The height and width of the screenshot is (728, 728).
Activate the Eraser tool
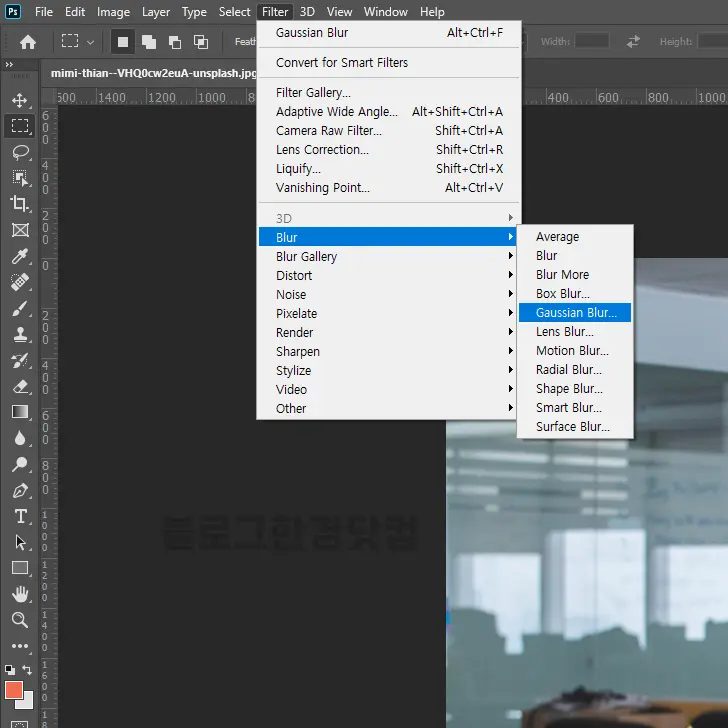[20, 386]
